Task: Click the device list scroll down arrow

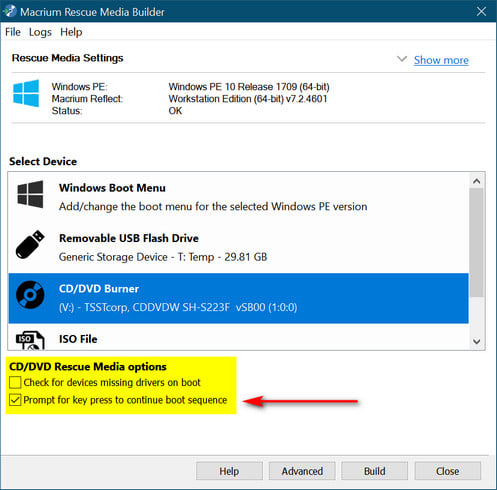Action: [x=477, y=341]
